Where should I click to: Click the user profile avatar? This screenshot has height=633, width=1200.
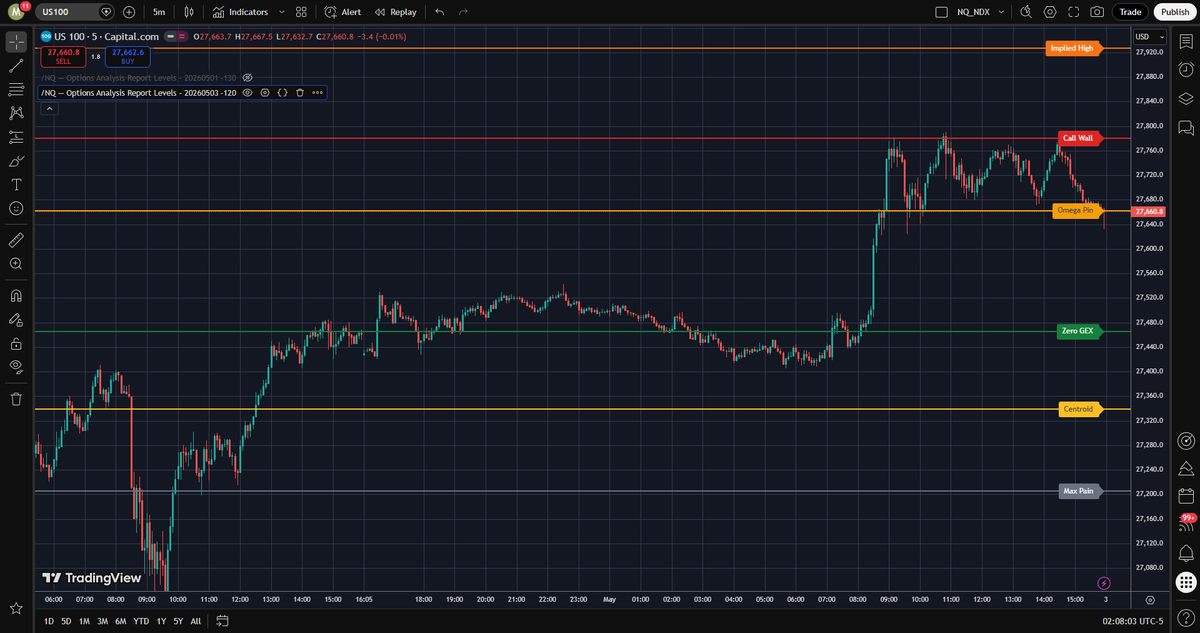click(x=16, y=12)
